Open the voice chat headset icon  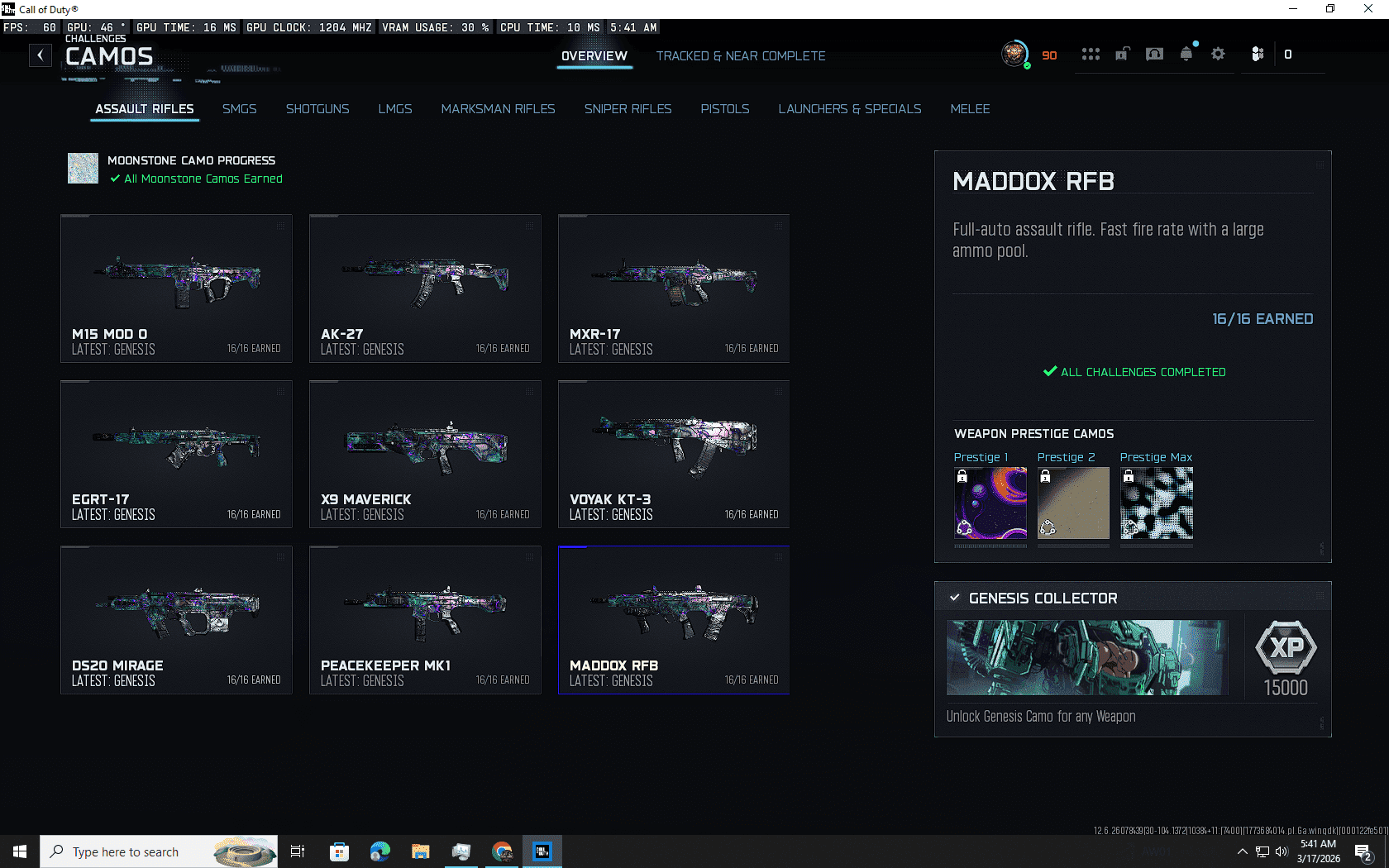pos(1154,55)
